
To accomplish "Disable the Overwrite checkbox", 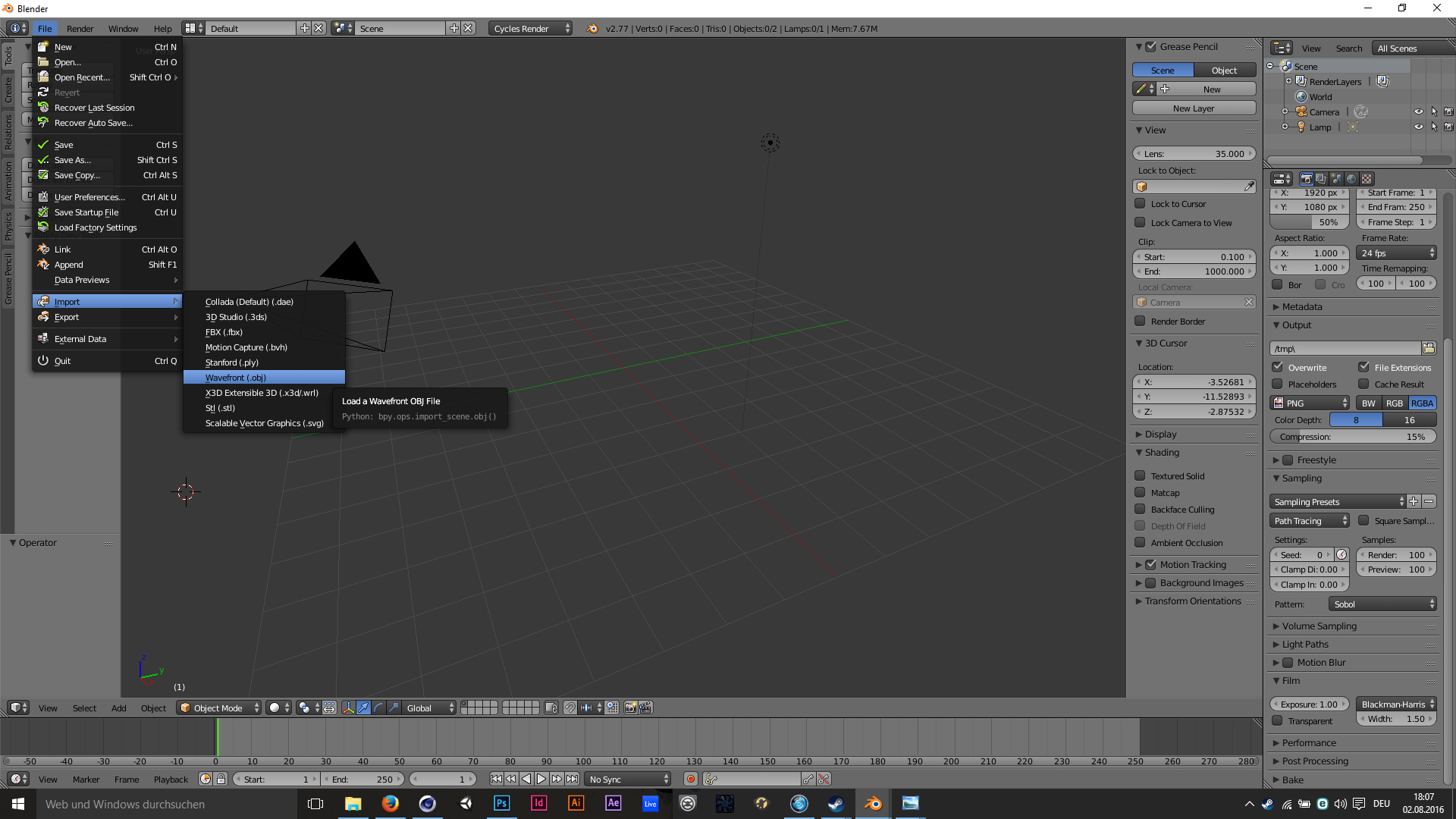I will [x=1278, y=367].
